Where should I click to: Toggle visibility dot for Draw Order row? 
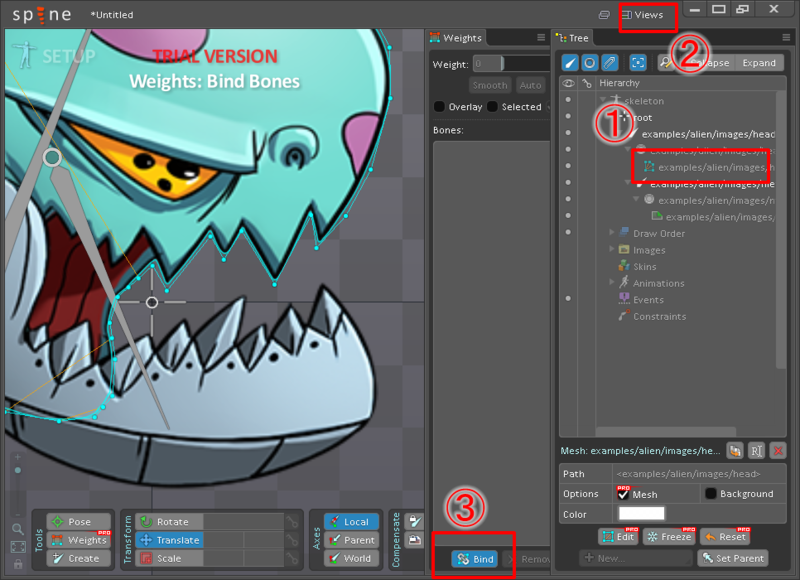tap(568, 233)
